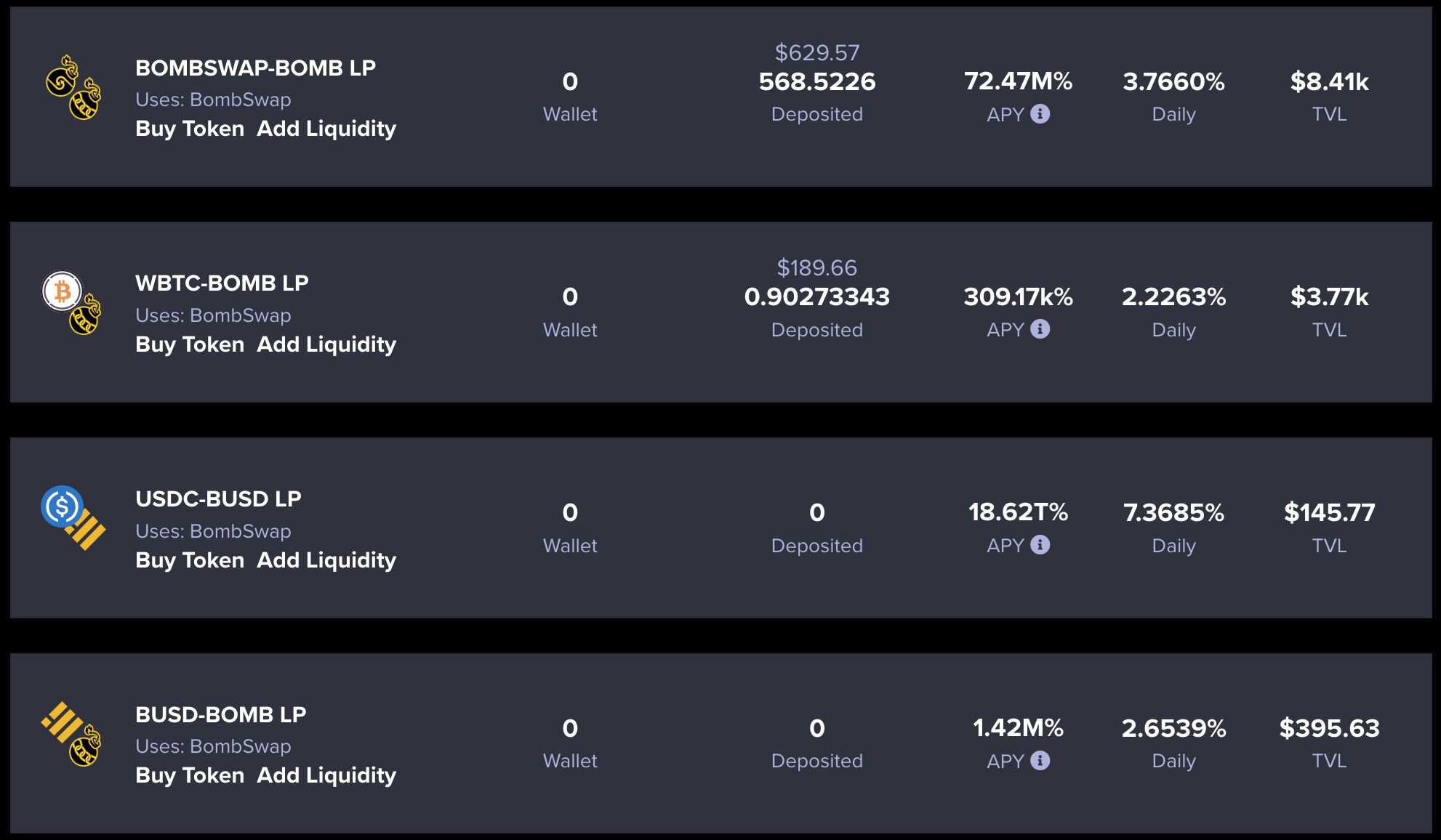Expand the BOMBSWAP-BOMB LP vault title
This screenshot has width=1441, height=840.
point(255,68)
